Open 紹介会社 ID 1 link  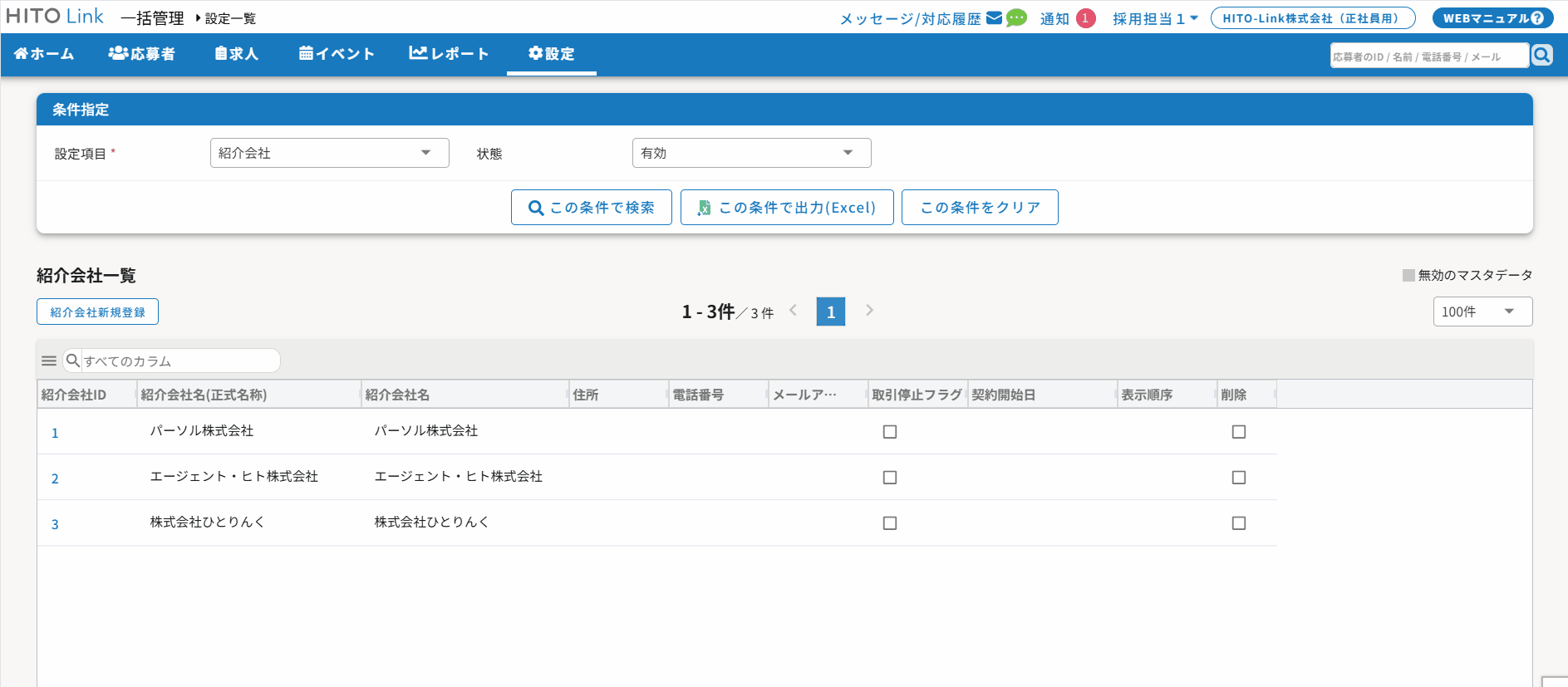[x=55, y=433]
